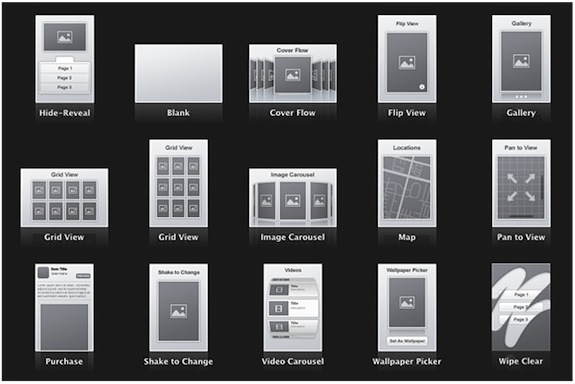The width and height of the screenshot is (575, 384).
Task: Select the Hide-Reveal template thumbnail
Action: [65, 59]
